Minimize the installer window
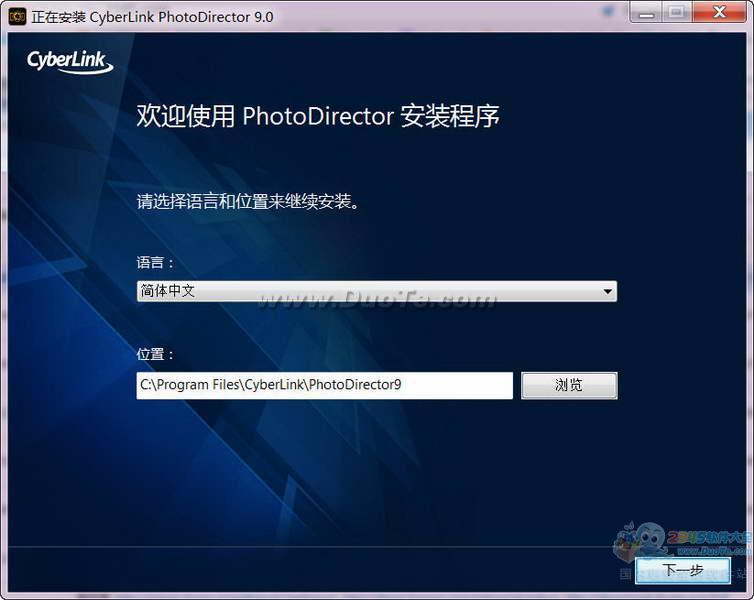This screenshot has height=600, width=754. coord(647,12)
